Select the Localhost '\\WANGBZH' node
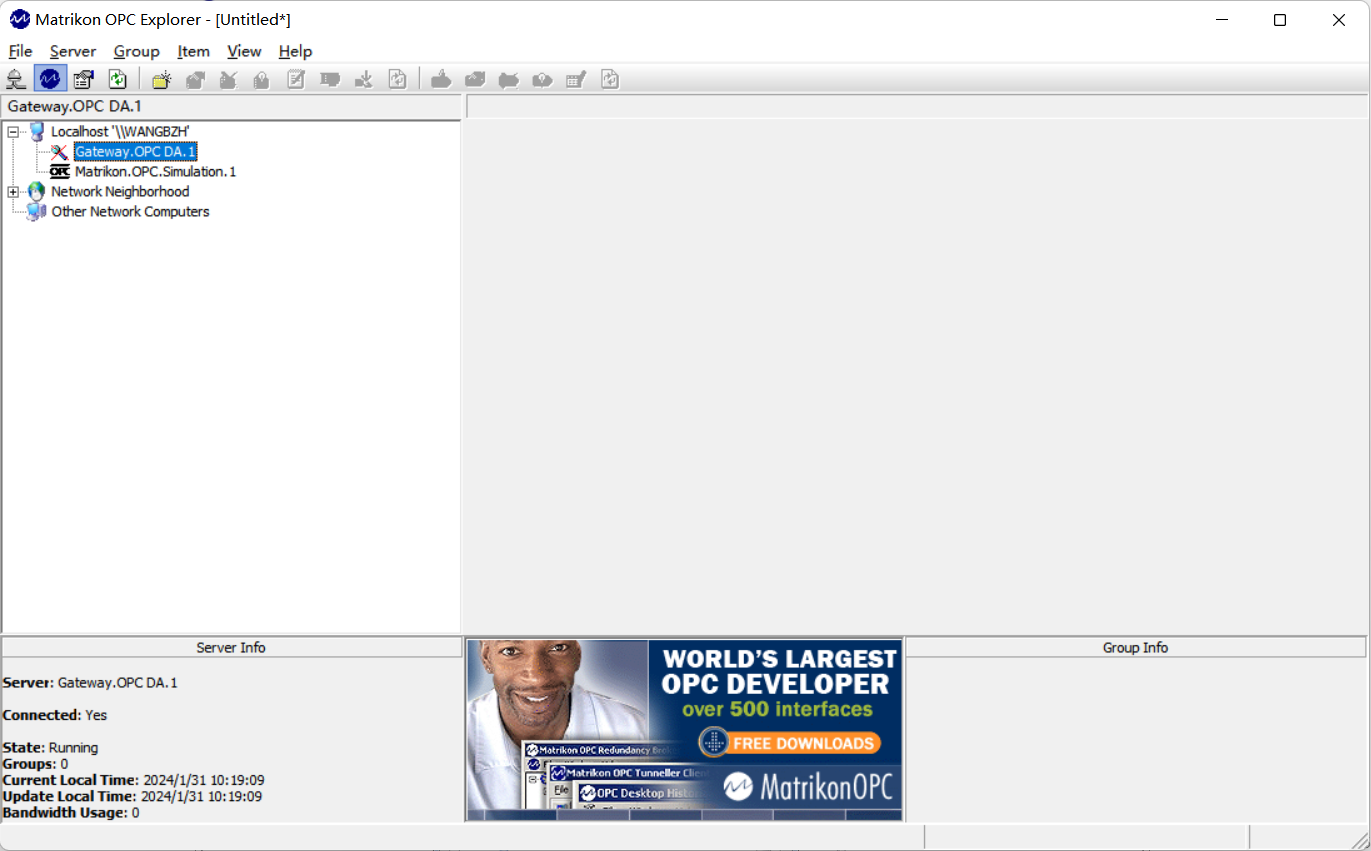 (x=120, y=132)
